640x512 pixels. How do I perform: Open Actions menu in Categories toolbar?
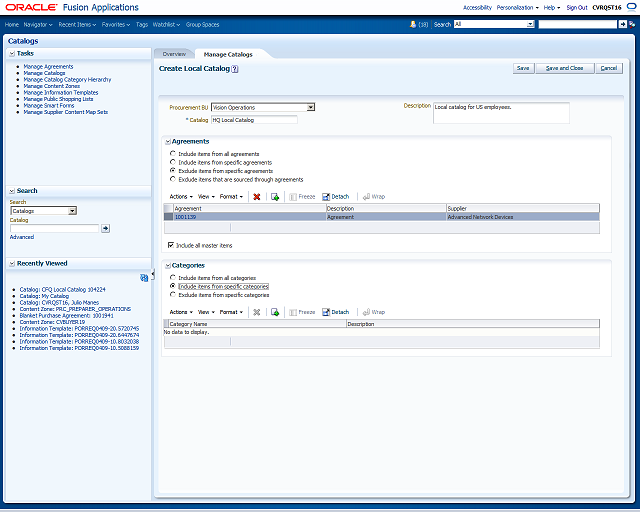(x=181, y=312)
